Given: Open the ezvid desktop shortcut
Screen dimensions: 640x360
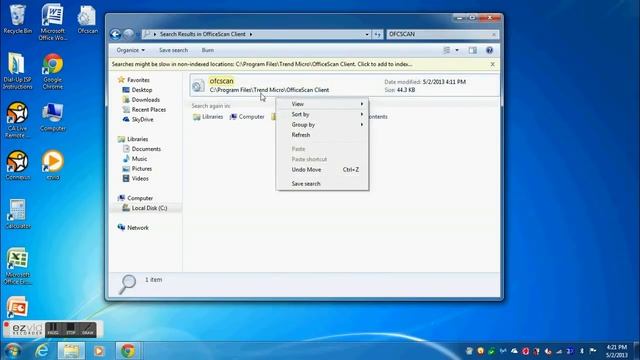Looking at the screenshot, I should tap(53, 165).
